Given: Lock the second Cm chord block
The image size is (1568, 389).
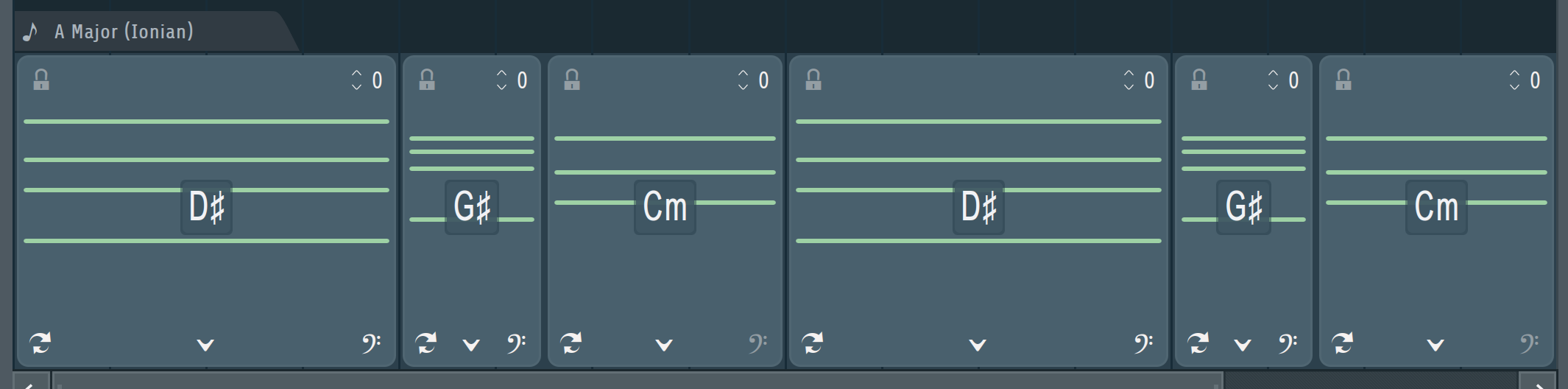Looking at the screenshot, I should pos(1343,80).
